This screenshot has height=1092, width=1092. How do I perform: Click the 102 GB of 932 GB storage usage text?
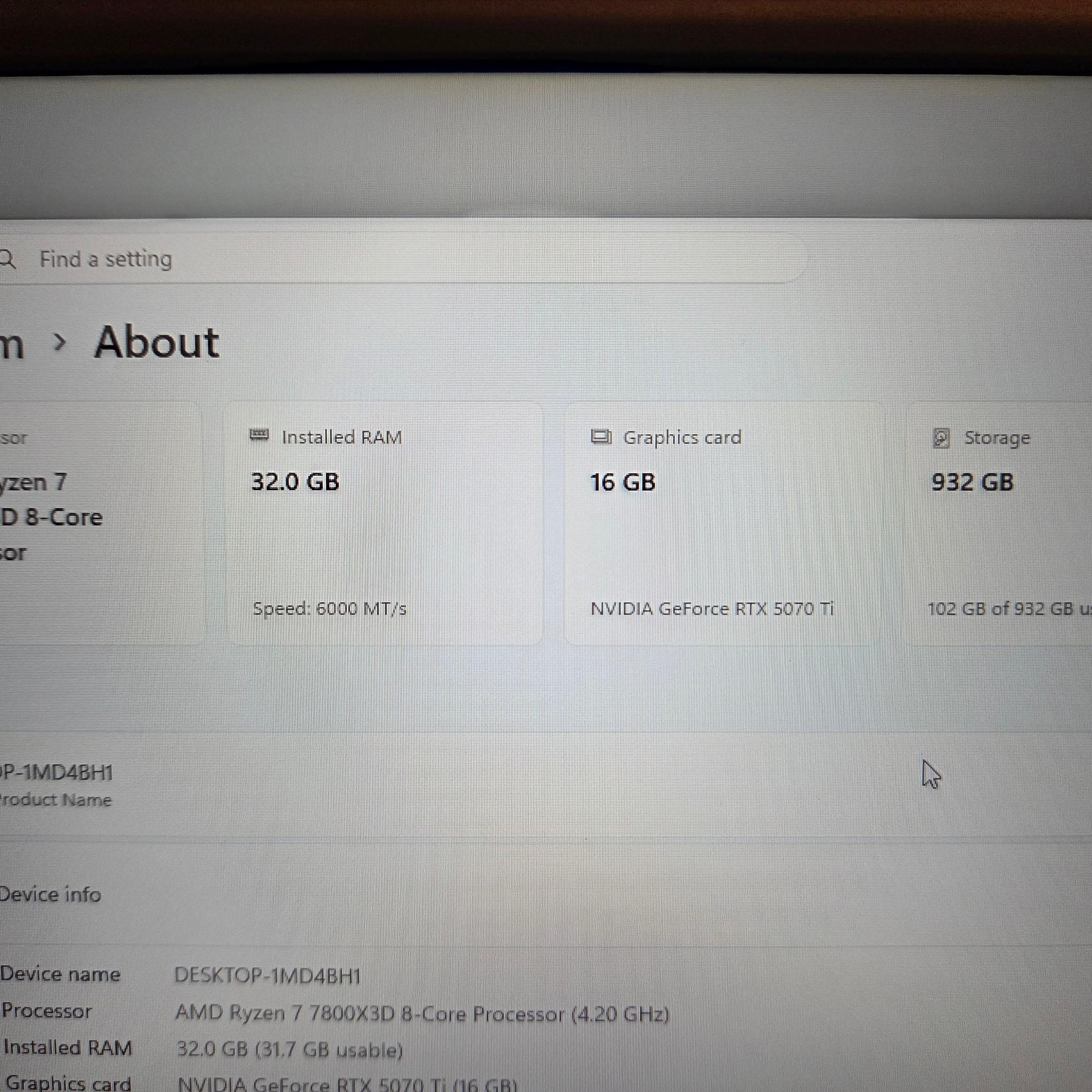(1009, 609)
